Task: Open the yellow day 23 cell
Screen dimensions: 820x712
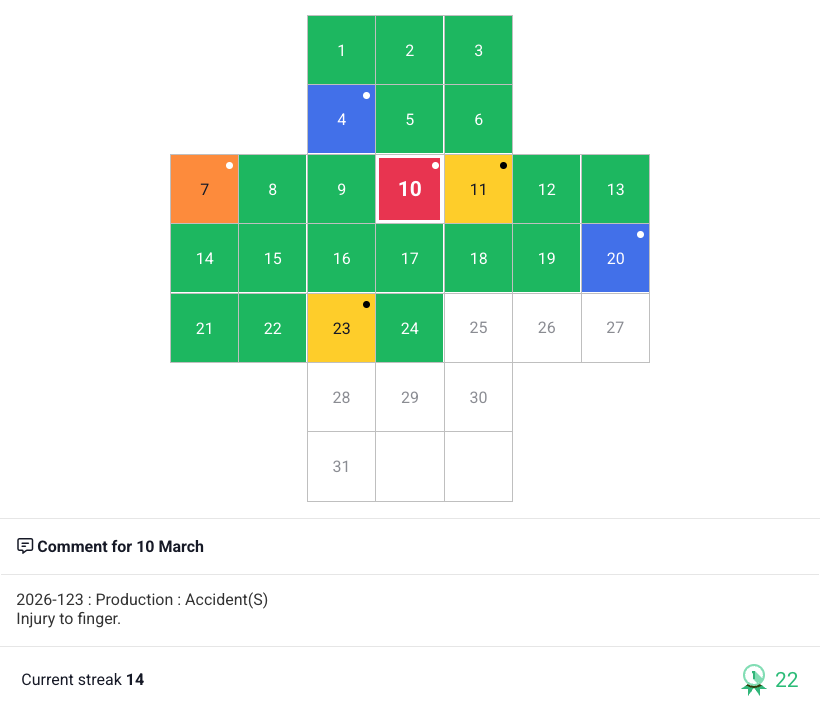Action: 342,328
